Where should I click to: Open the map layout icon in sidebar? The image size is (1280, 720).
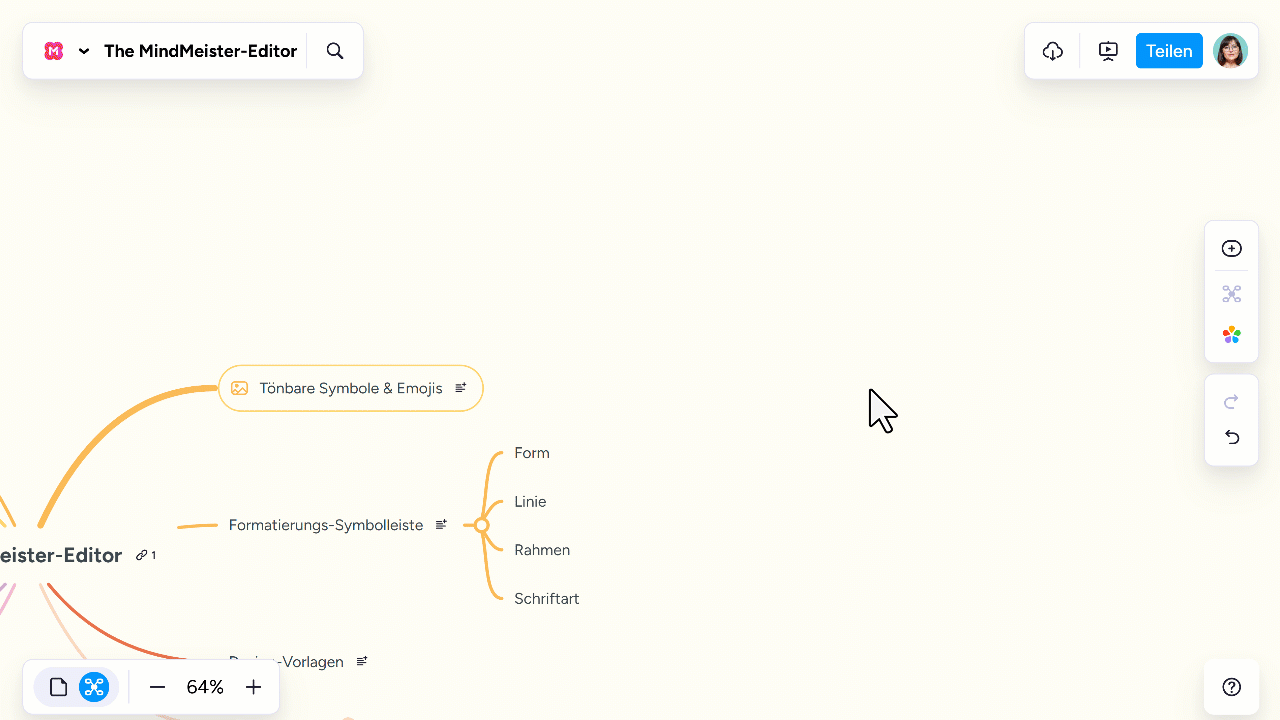(1232, 294)
